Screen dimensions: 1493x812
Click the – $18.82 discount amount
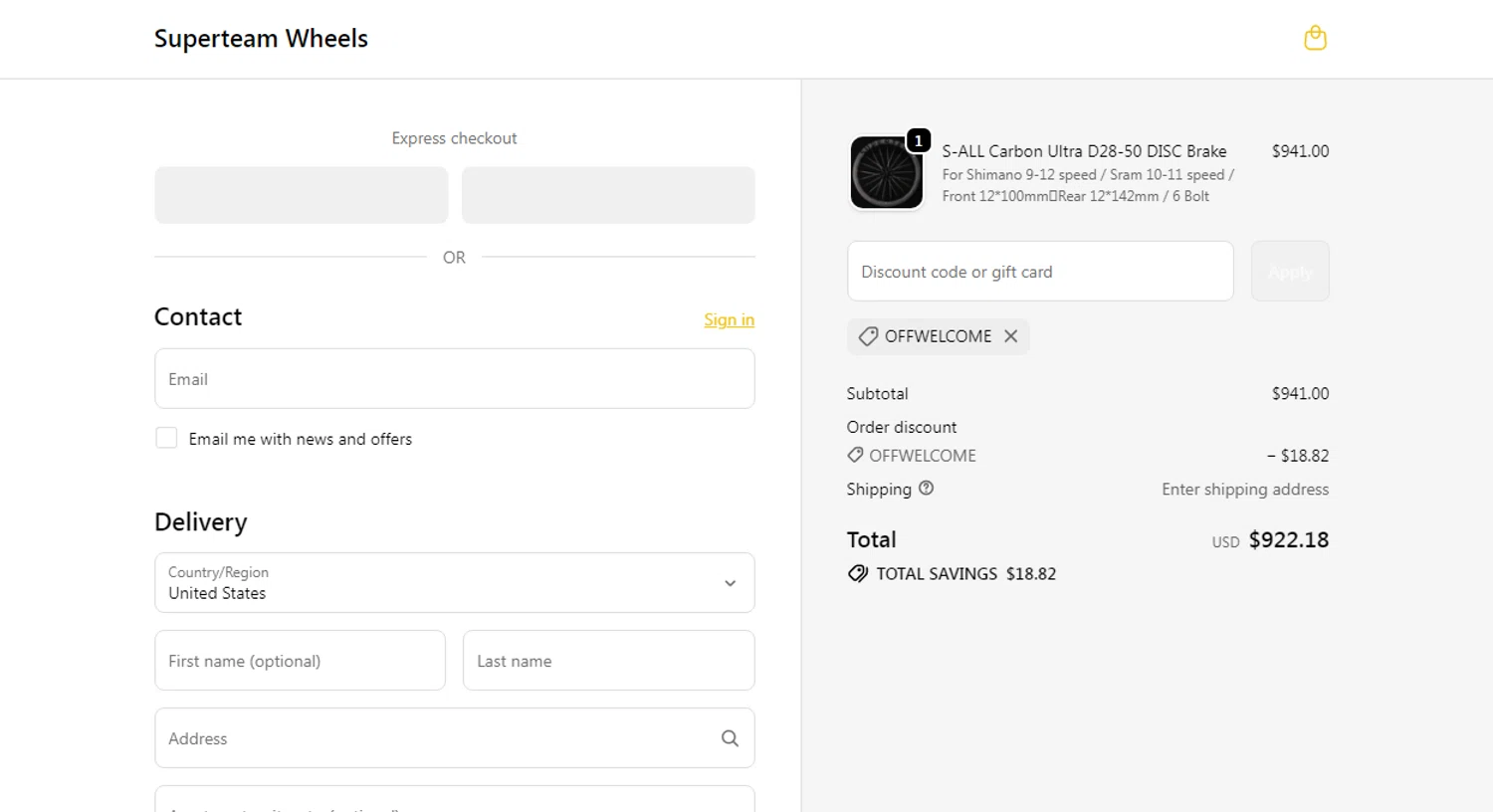point(1298,456)
